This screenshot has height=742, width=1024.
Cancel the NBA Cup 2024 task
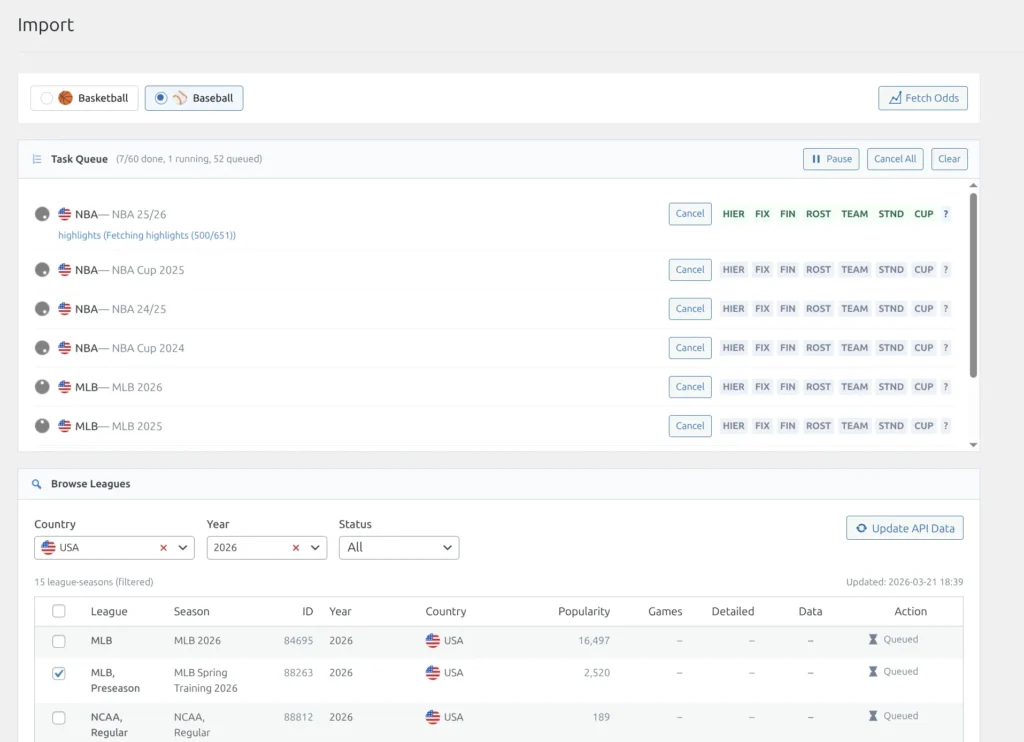pyautogui.click(x=690, y=347)
